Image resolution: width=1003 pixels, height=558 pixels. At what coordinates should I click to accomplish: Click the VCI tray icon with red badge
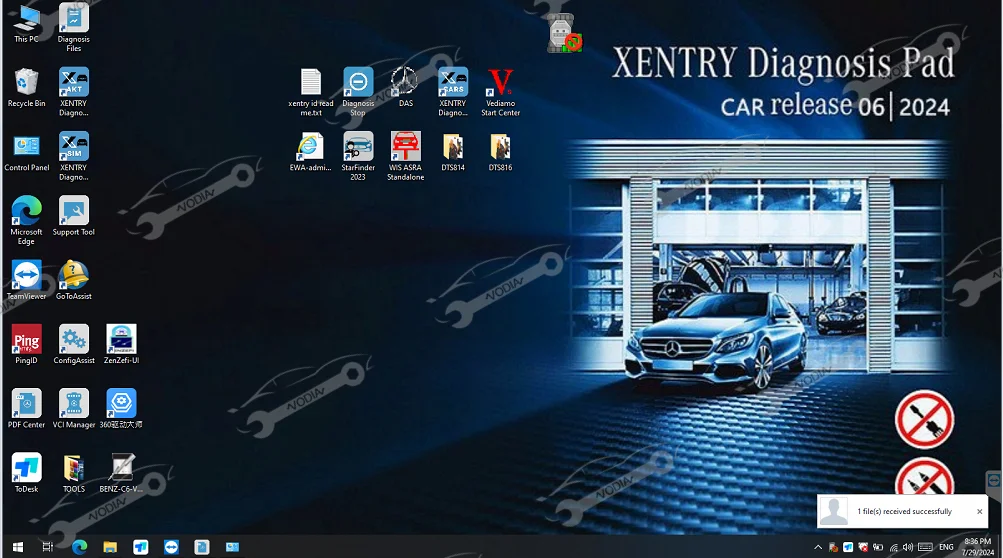pos(833,547)
